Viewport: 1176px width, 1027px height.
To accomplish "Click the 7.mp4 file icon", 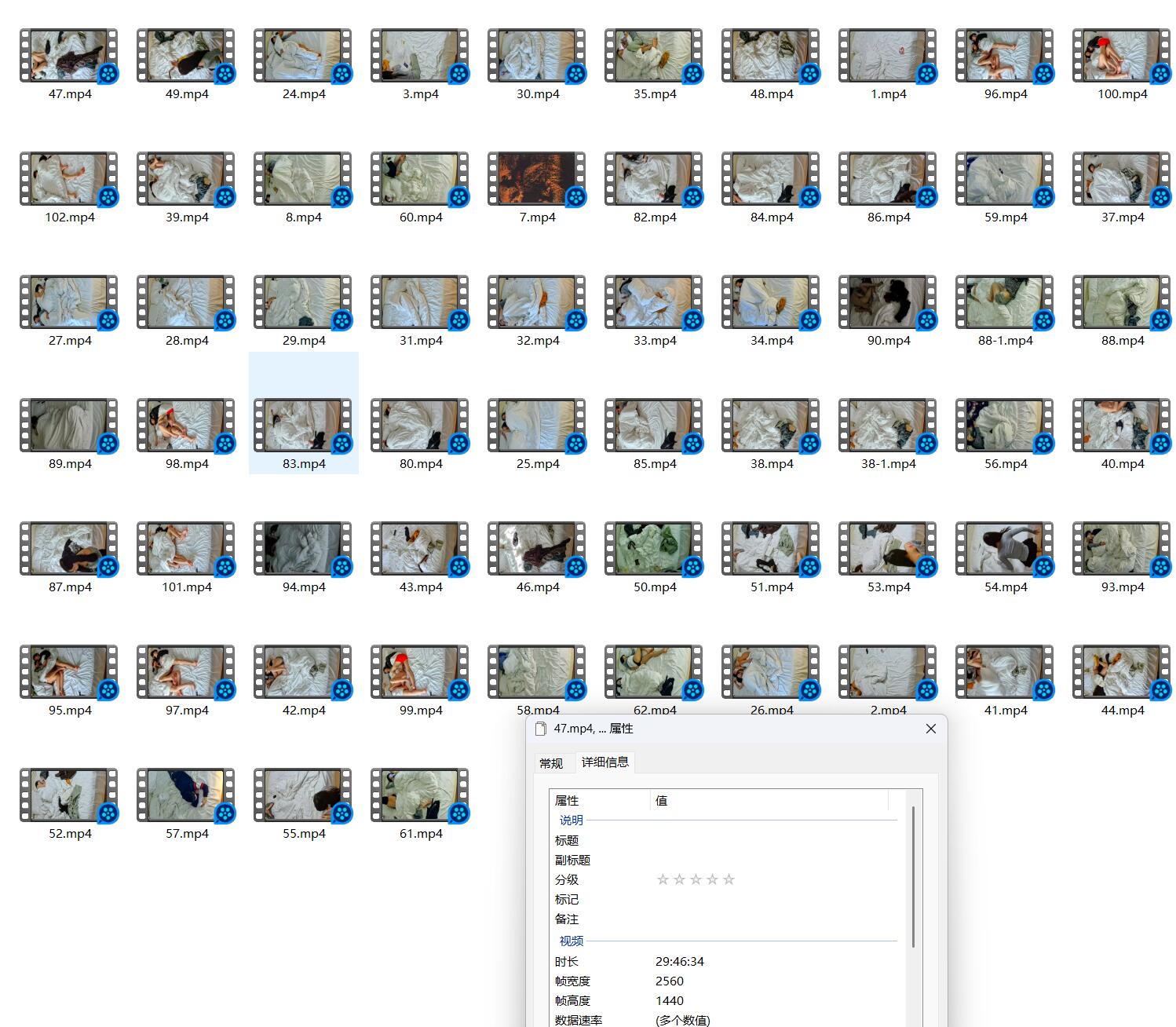I will (536, 179).
